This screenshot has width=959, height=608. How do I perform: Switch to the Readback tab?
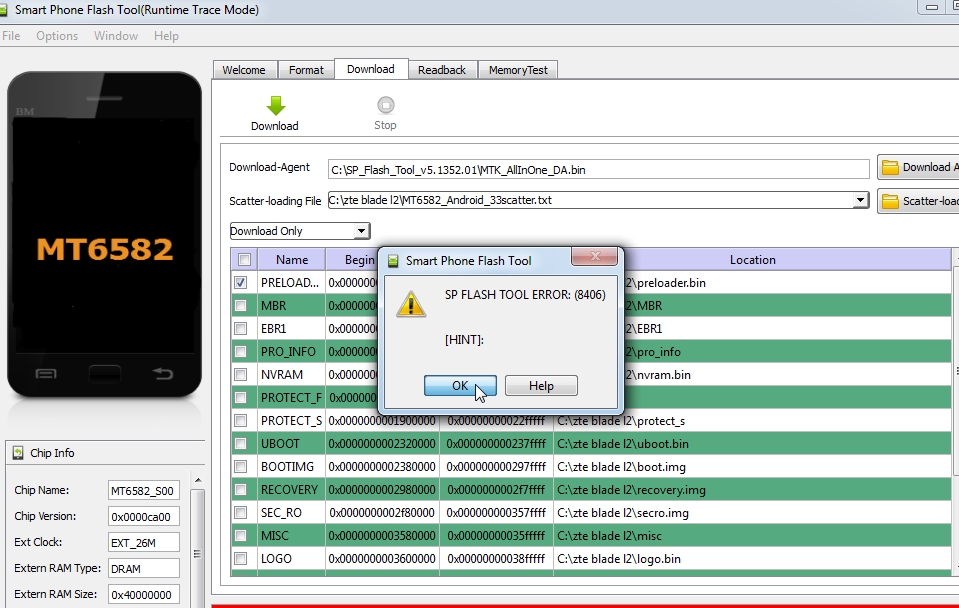click(x=441, y=70)
